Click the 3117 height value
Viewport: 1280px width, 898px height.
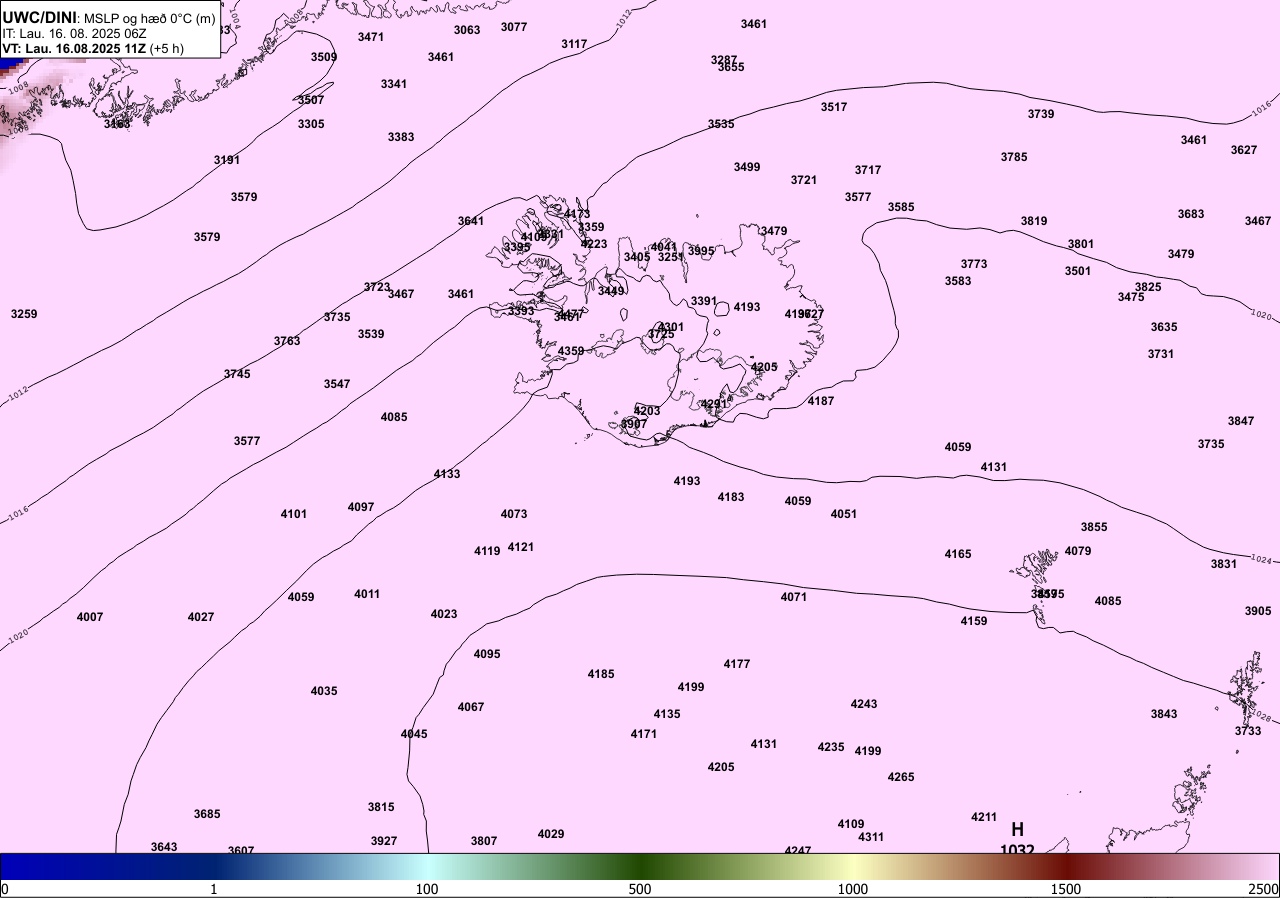coord(574,44)
